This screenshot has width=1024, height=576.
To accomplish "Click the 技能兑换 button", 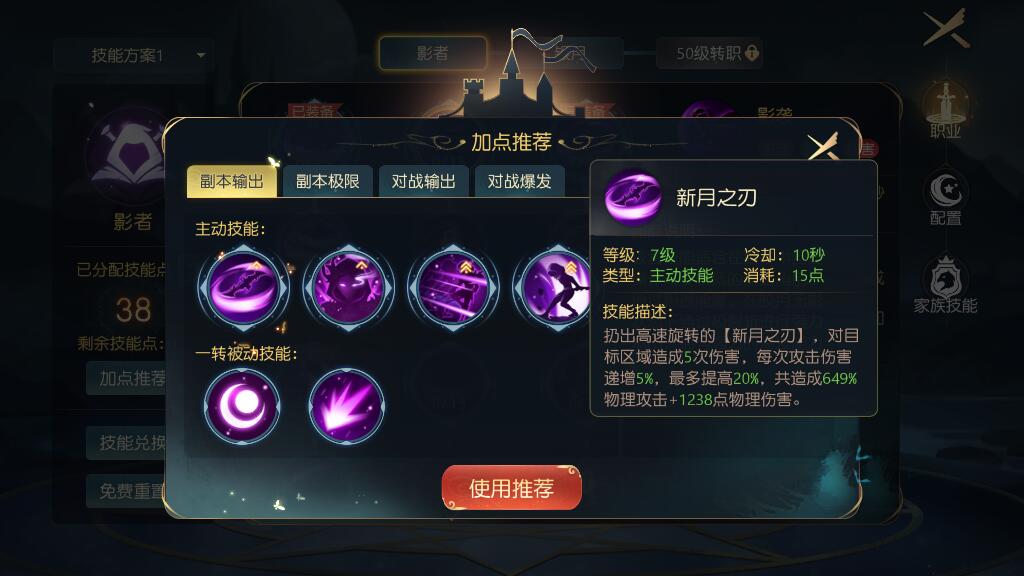I will pos(126,443).
